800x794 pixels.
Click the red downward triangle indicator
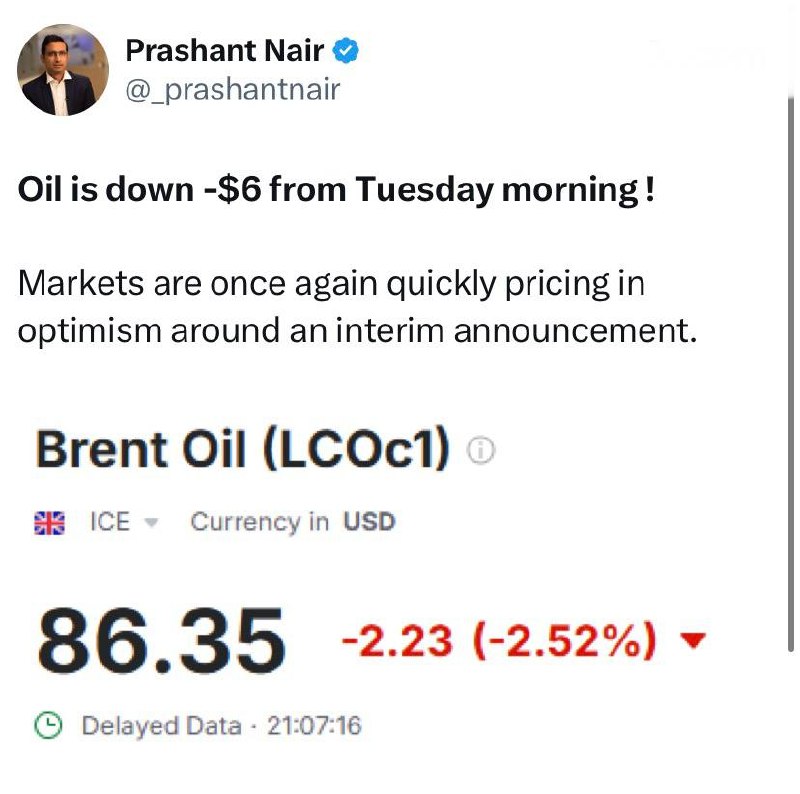693,639
